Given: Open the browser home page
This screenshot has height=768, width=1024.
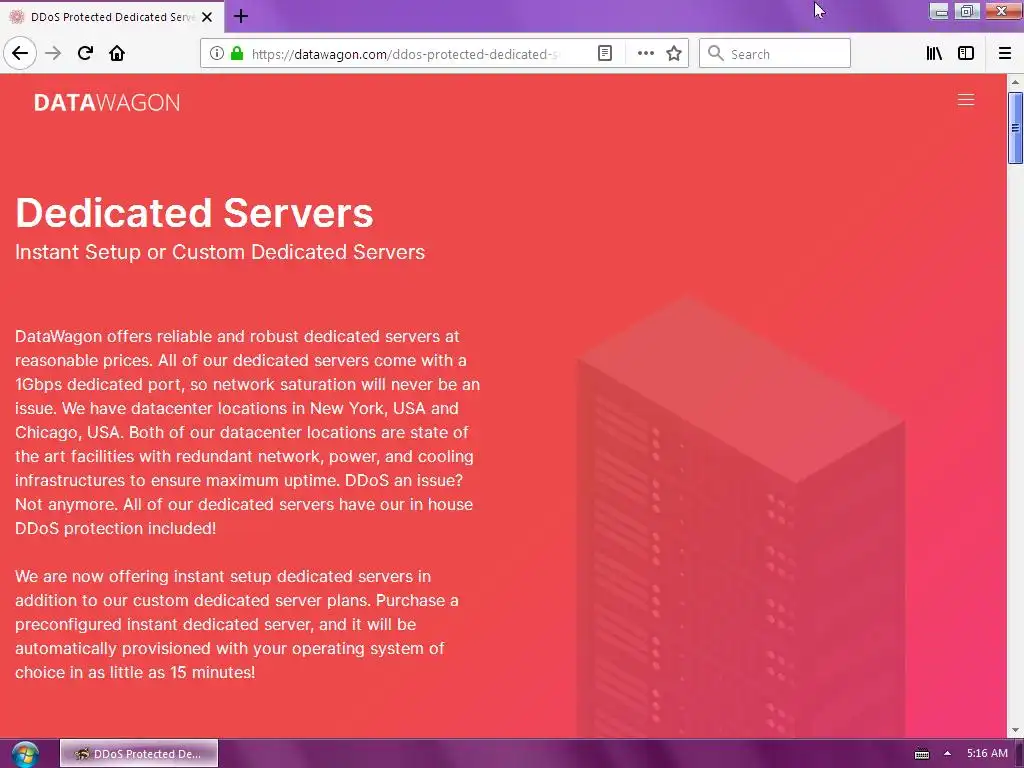Looking at the screenshot, I should [x=117, y=54].
